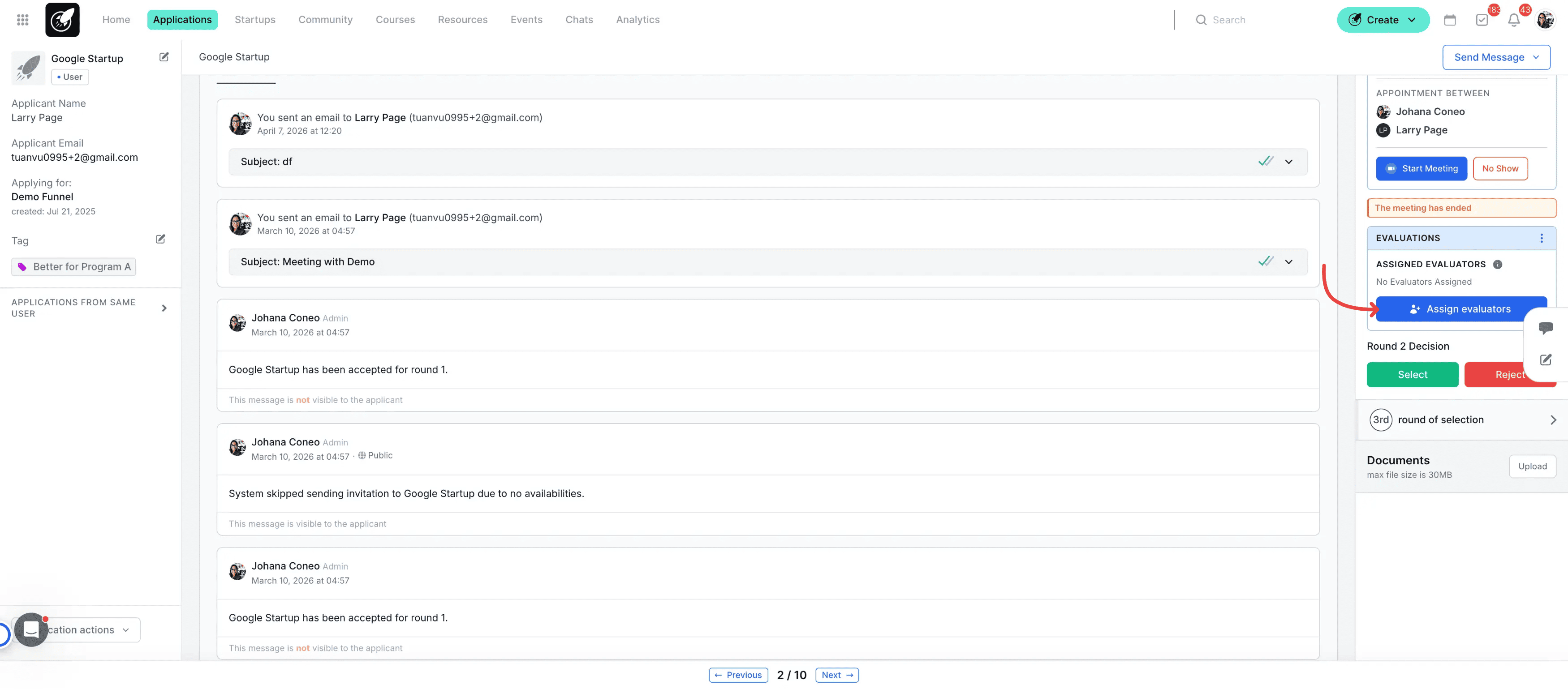Open the user profile avatar
This screenshot has height=689, width=1568.
coord(1545,20)
